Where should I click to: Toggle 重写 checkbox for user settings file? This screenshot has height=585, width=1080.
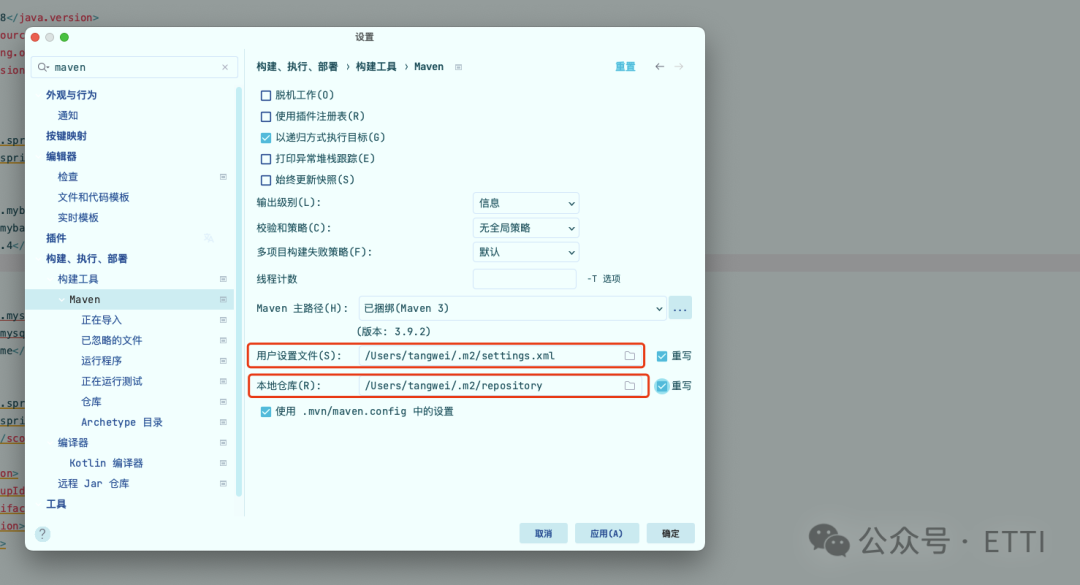(662, 356)
